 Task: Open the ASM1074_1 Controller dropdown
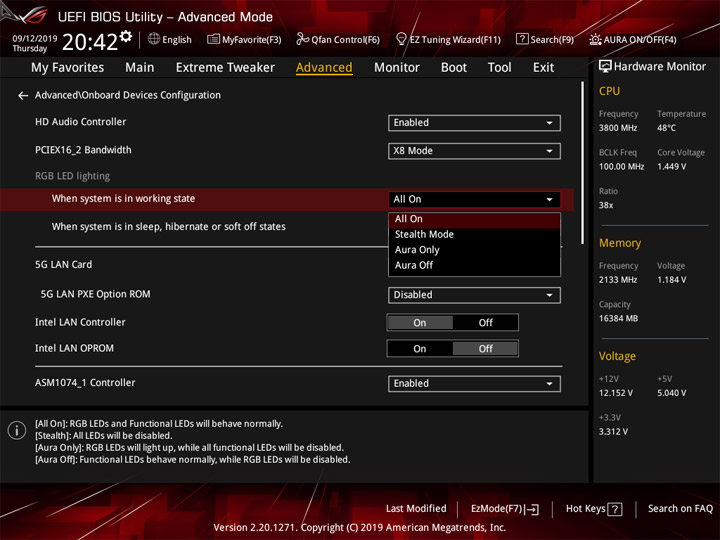click(x=474, y=384)
